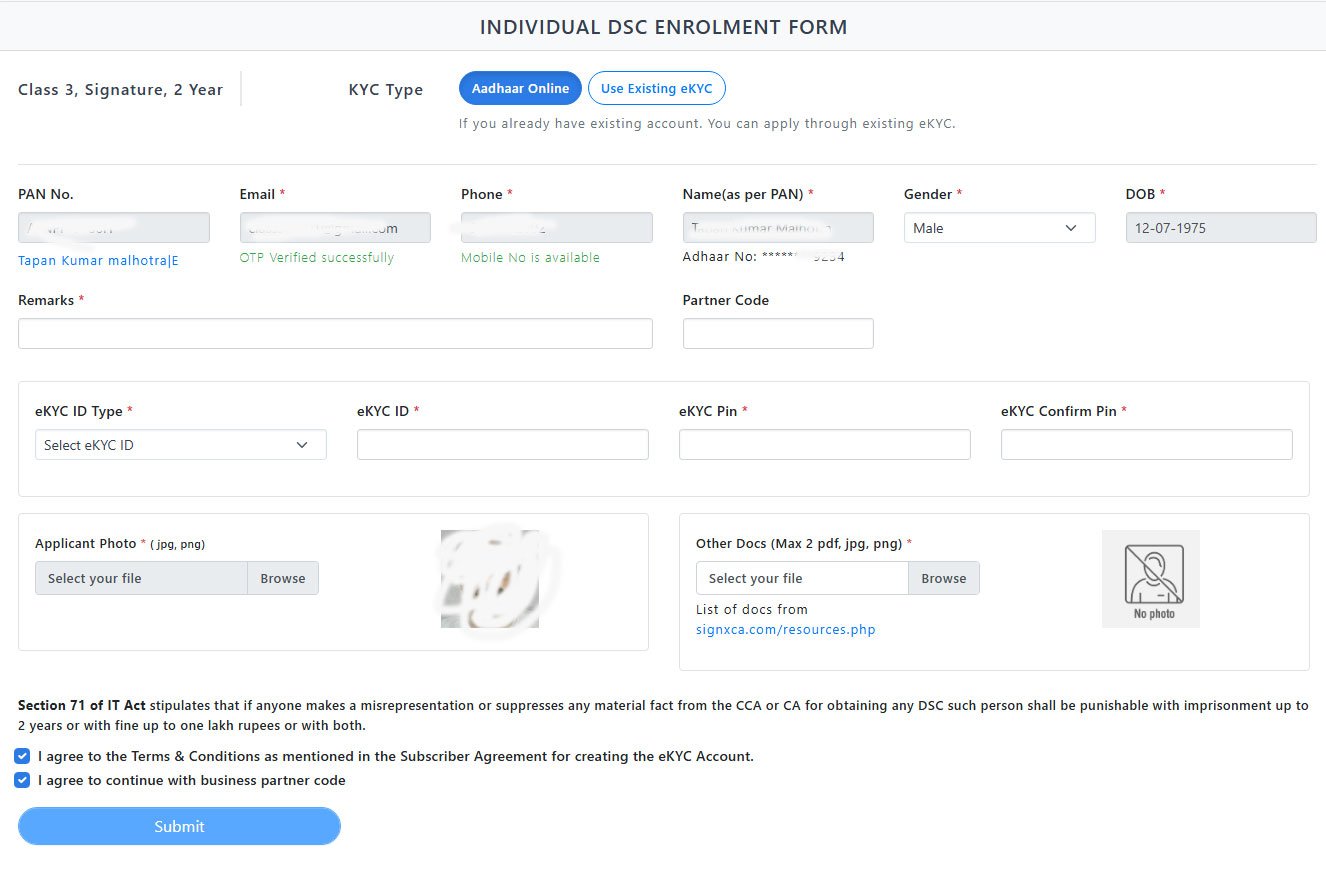Expand the eKYC ID Type dropdown
This screenshot has width=1326, height=880.
pos(180,445)
